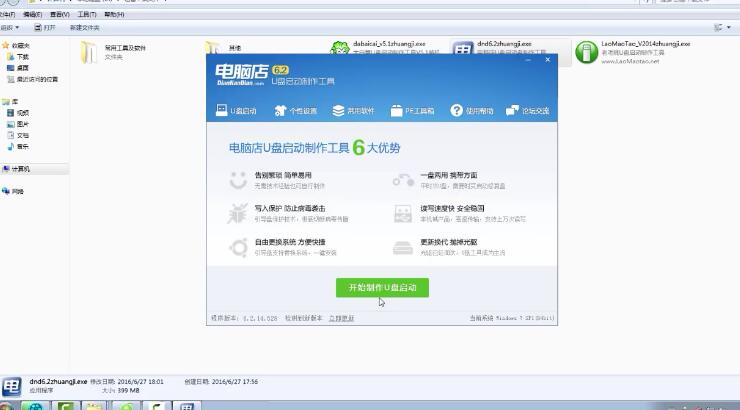
Task: Select the 常用工具及软件 folder in Explorer
Action: (113, 52)
